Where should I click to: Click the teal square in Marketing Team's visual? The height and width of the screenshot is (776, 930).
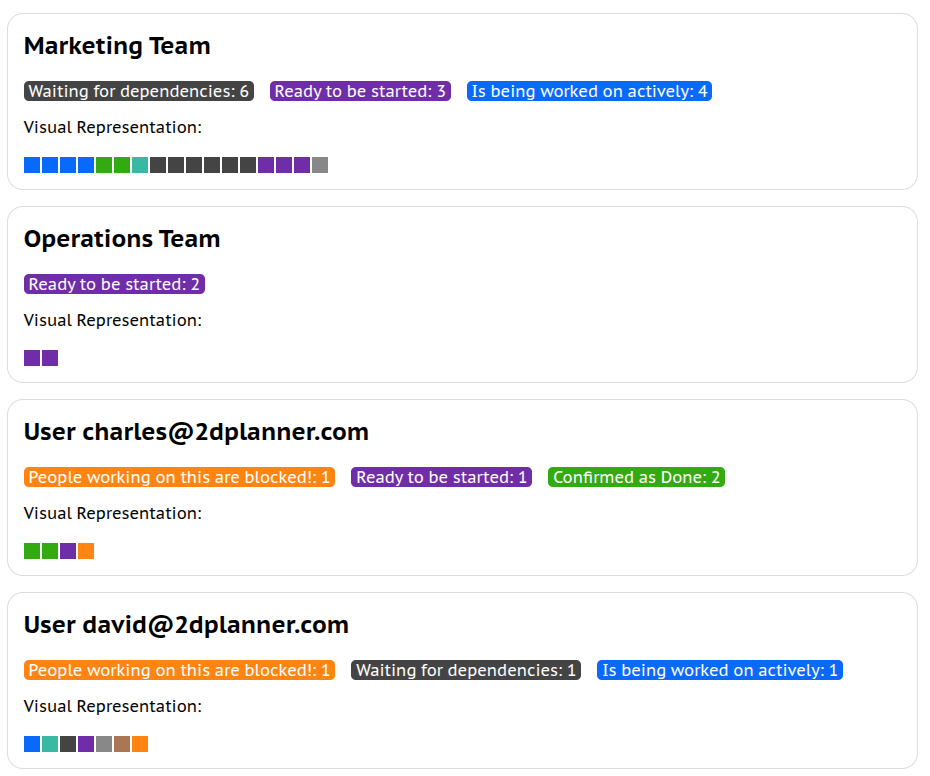pos(140,165)
